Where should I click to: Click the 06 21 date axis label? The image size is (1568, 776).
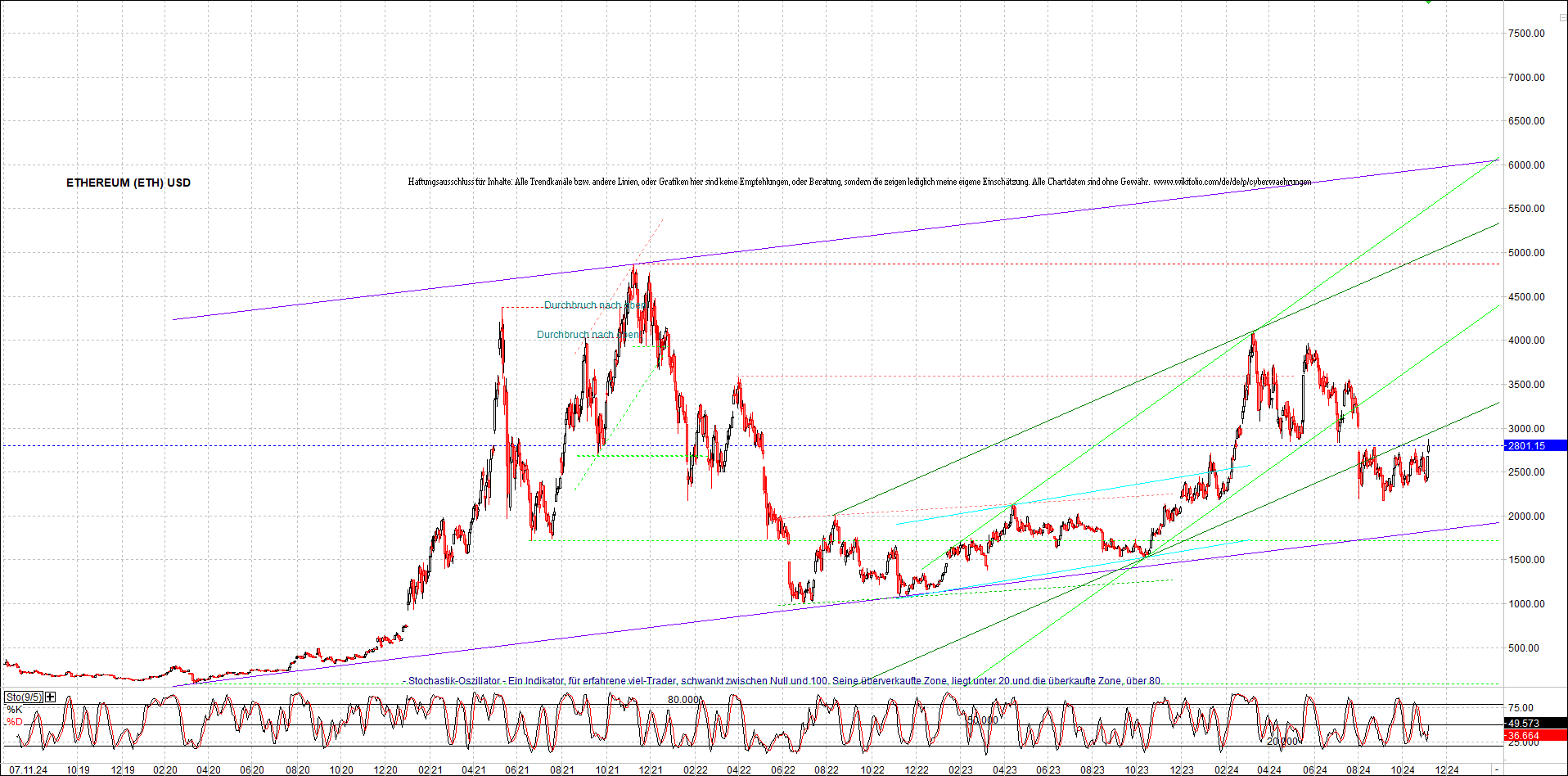pyautogui.click(x=517, y=770)
